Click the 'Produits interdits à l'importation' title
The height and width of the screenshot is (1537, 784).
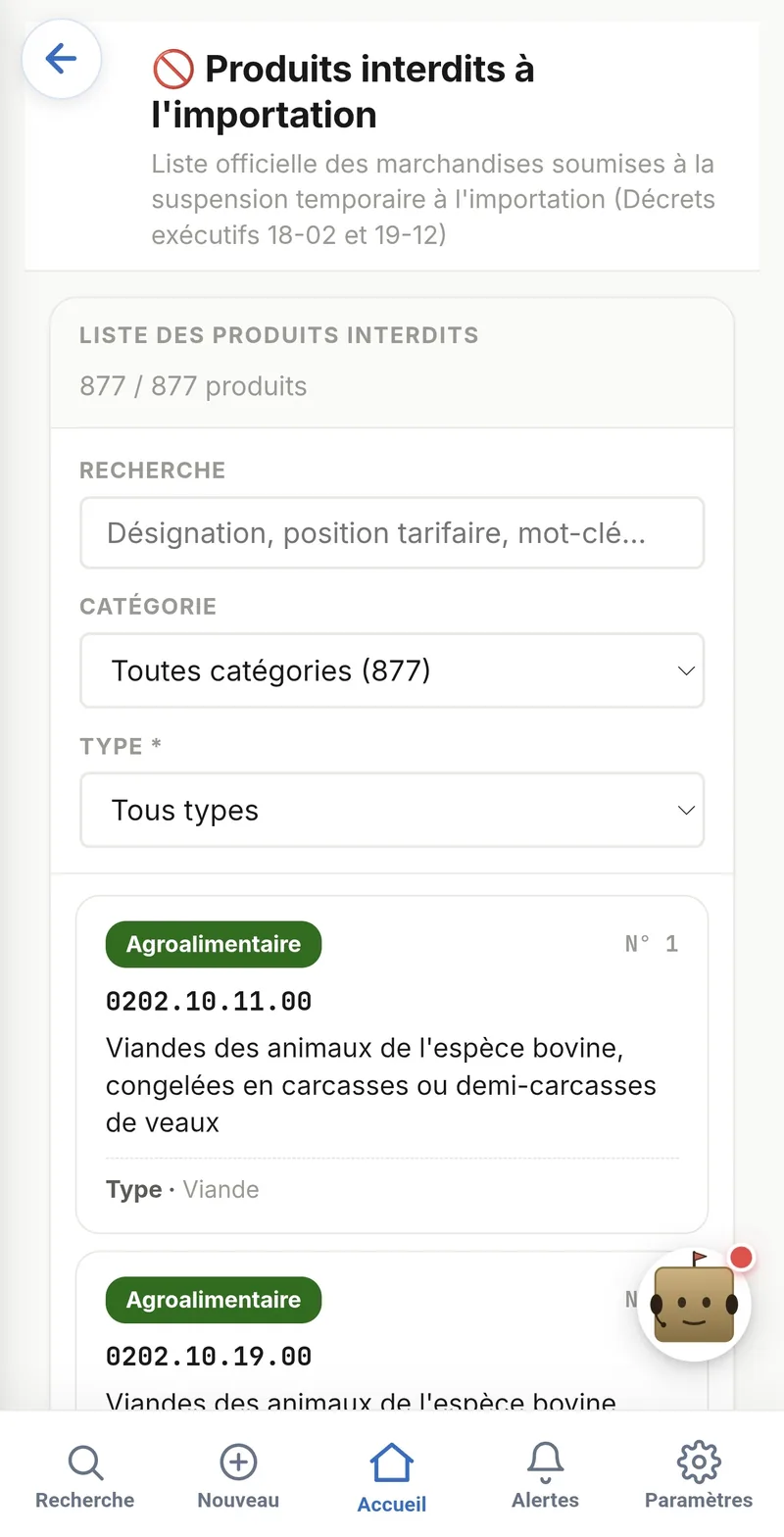[343, 92]
